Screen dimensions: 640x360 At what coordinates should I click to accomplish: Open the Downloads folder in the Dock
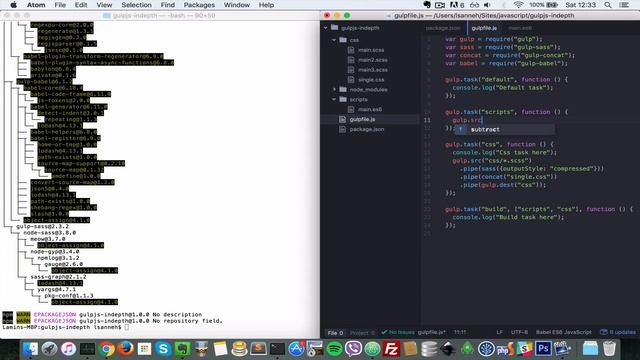[x=590, y=349]
